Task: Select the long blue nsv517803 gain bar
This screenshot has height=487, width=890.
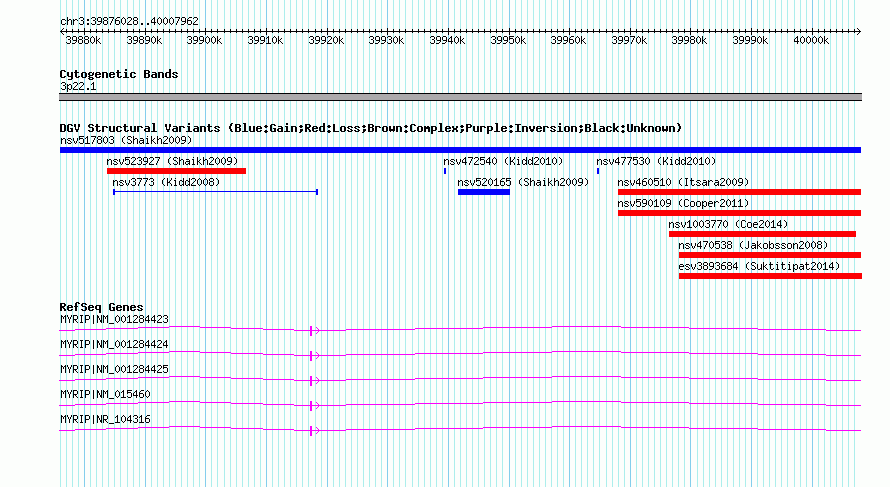Action: [x=460, y=150]
